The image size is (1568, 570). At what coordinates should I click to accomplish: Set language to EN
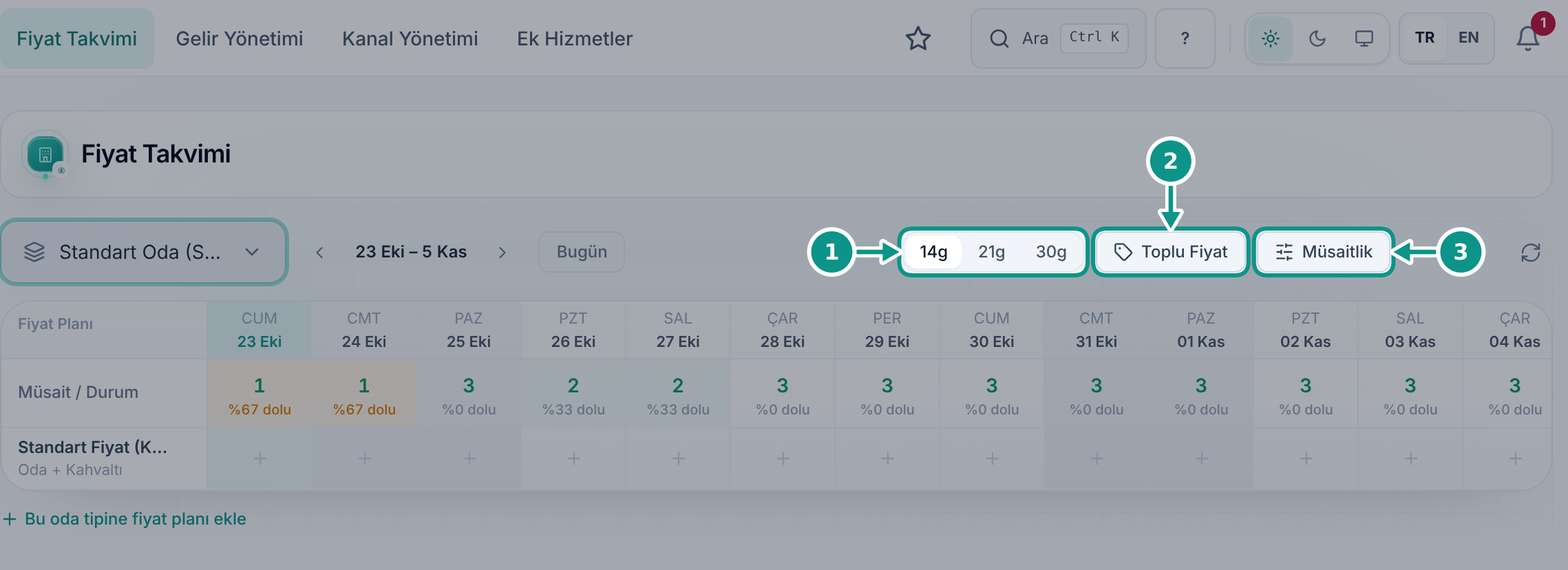tap(1468, 38)
